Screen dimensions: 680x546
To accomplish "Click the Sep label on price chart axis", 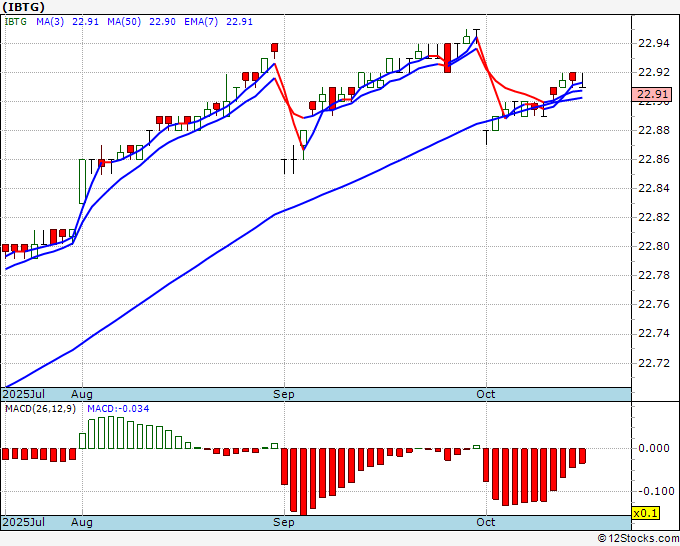I will [x=284, y=394].
